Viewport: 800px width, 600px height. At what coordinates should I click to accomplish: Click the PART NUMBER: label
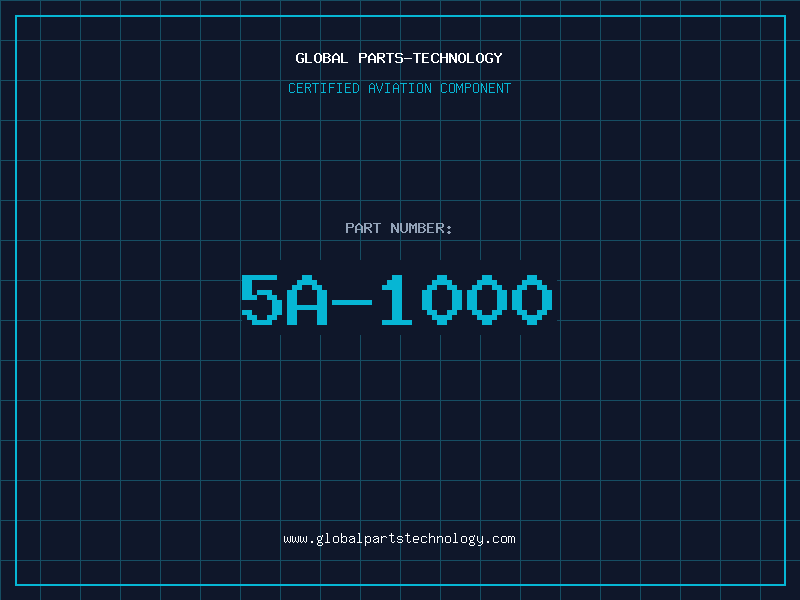398,228
